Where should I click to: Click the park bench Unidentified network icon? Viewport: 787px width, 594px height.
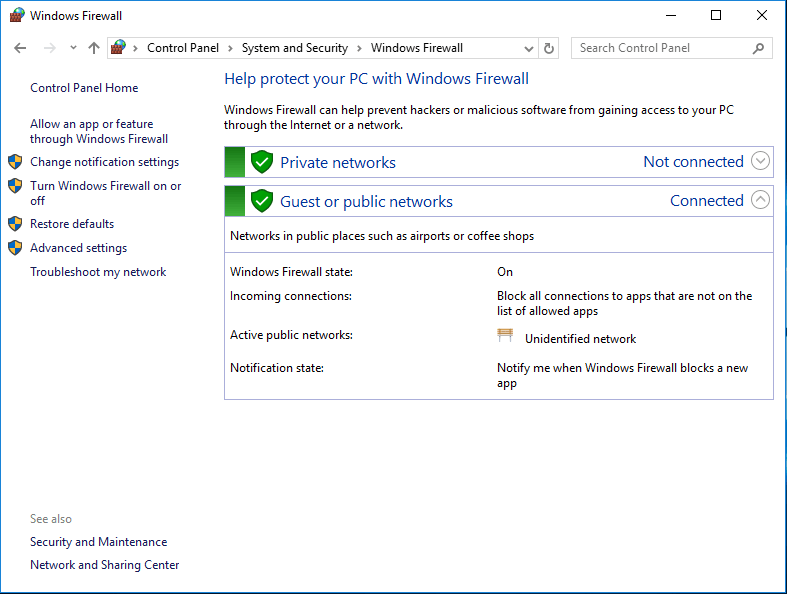pos(505,337)
